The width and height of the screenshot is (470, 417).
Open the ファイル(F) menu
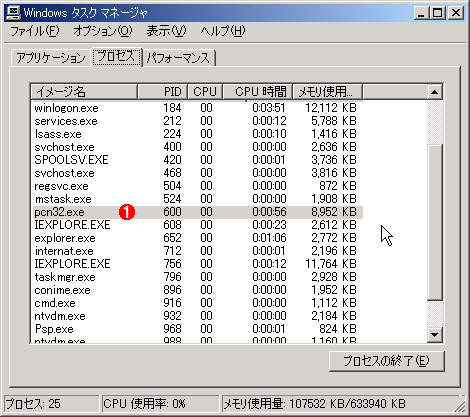[x=35, y=31]
